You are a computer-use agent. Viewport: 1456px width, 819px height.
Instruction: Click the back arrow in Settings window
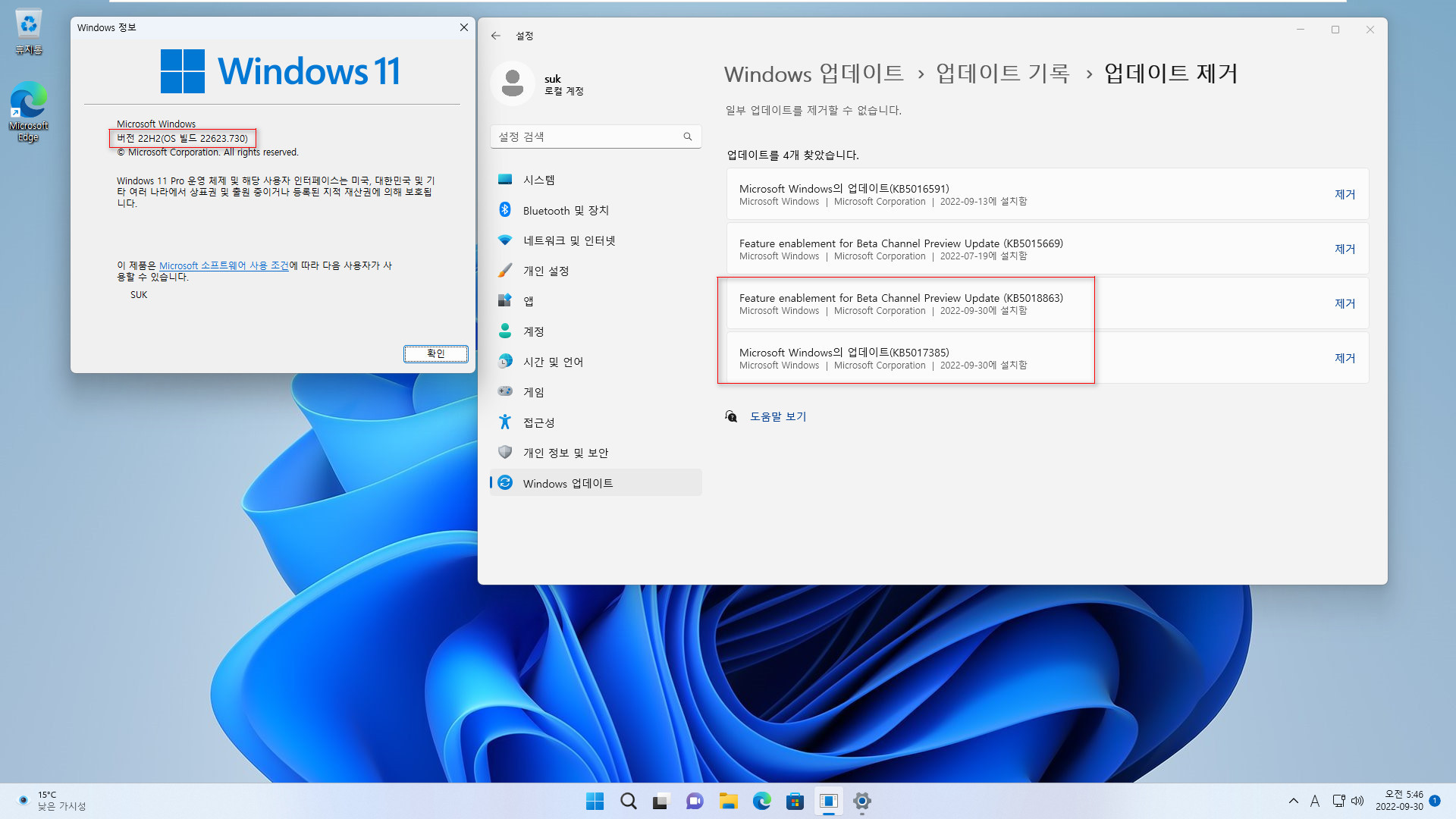click(x=496, y=36)
